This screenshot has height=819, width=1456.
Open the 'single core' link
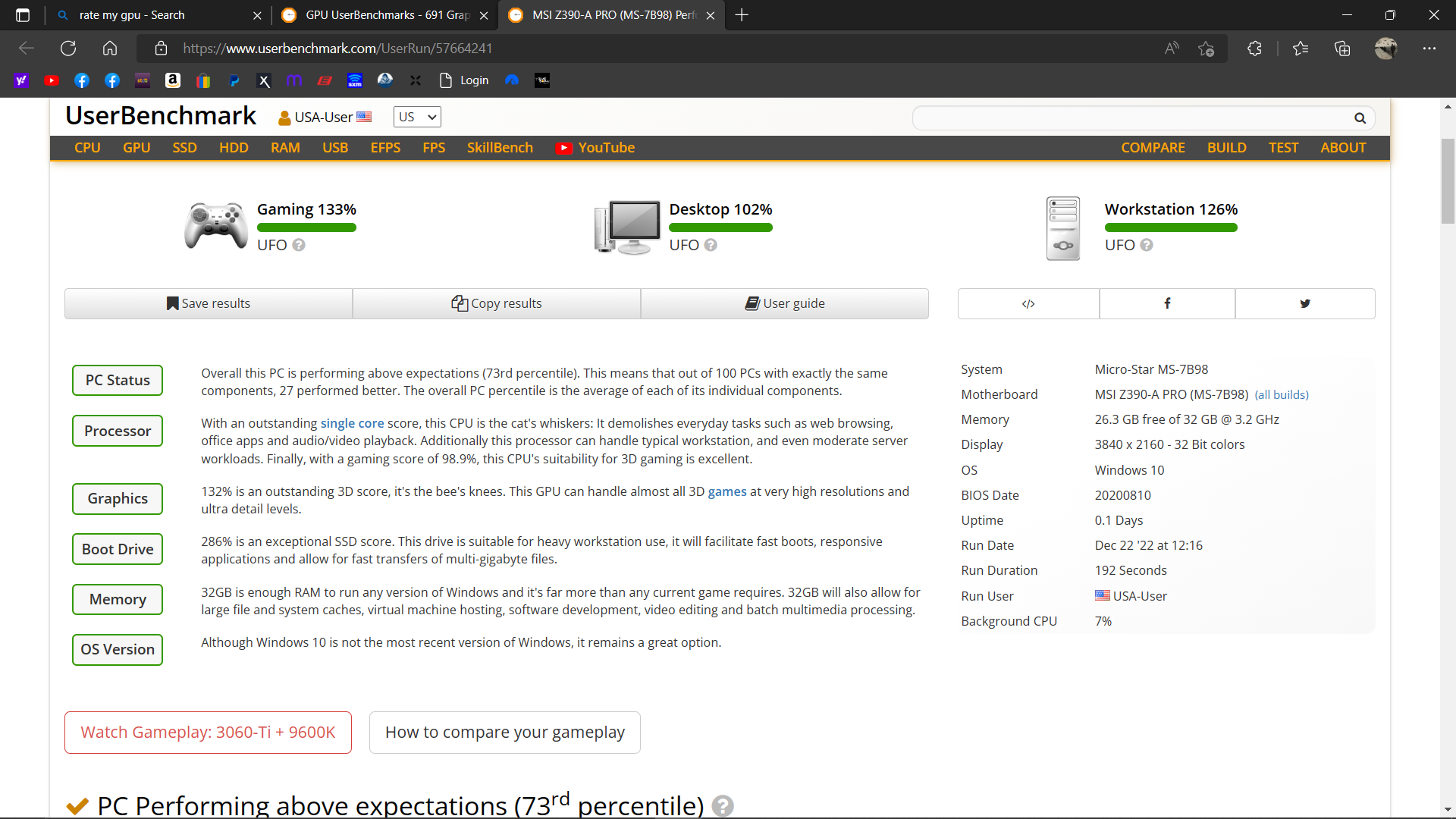[x=352, y=423]
